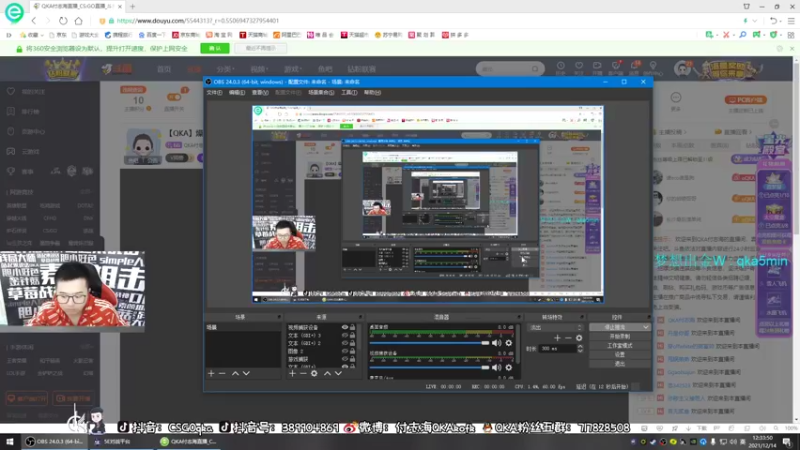The height and width of the screenshot is (450, 800).
Task: Lock the 文本 (GDI+) 2 source
Action: pyautogui.click(x=353, y=343)
